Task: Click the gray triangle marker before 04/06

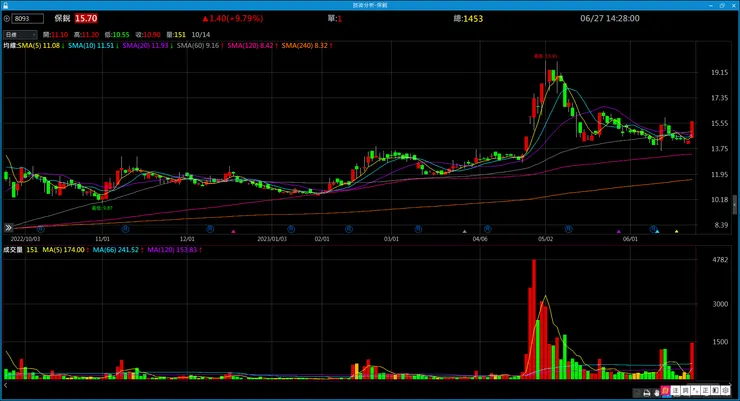Action: [x=464, y=231]
